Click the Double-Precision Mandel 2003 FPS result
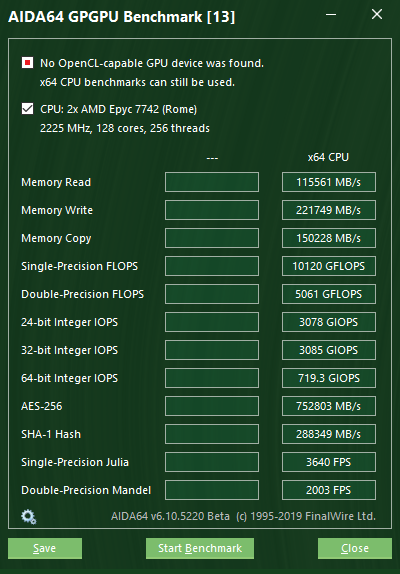The height and width of the screenshot is (574, 400). coord(329,490)
